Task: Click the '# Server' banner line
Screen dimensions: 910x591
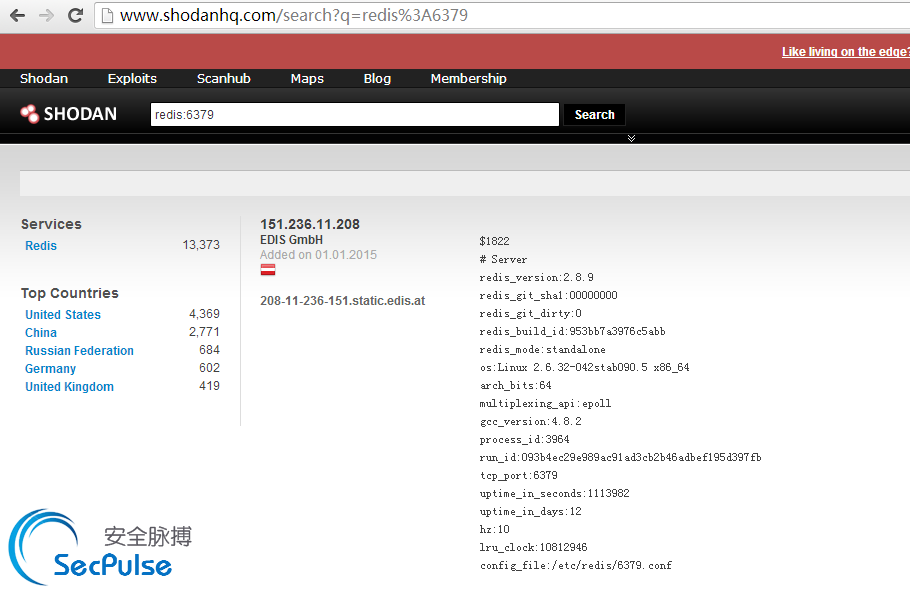Action: click(x=503, y=260)
